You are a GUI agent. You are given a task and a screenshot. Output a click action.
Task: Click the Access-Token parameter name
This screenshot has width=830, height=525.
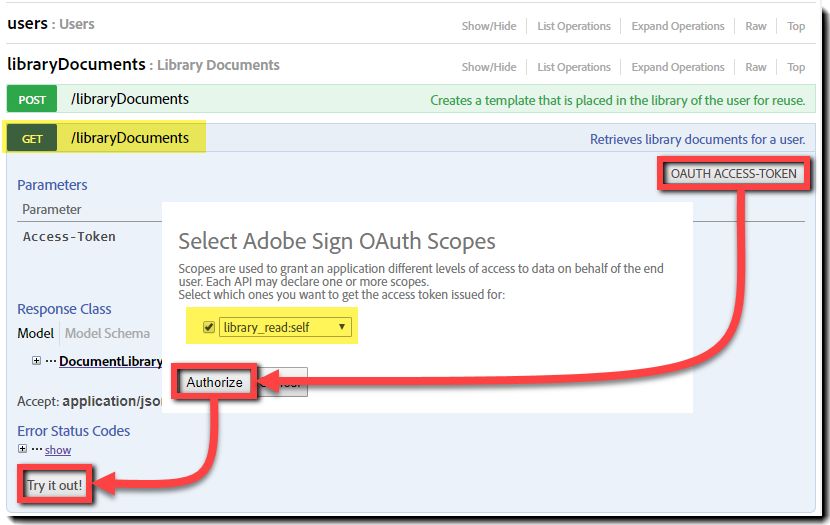pyautogui.click(x=69, y=237)
